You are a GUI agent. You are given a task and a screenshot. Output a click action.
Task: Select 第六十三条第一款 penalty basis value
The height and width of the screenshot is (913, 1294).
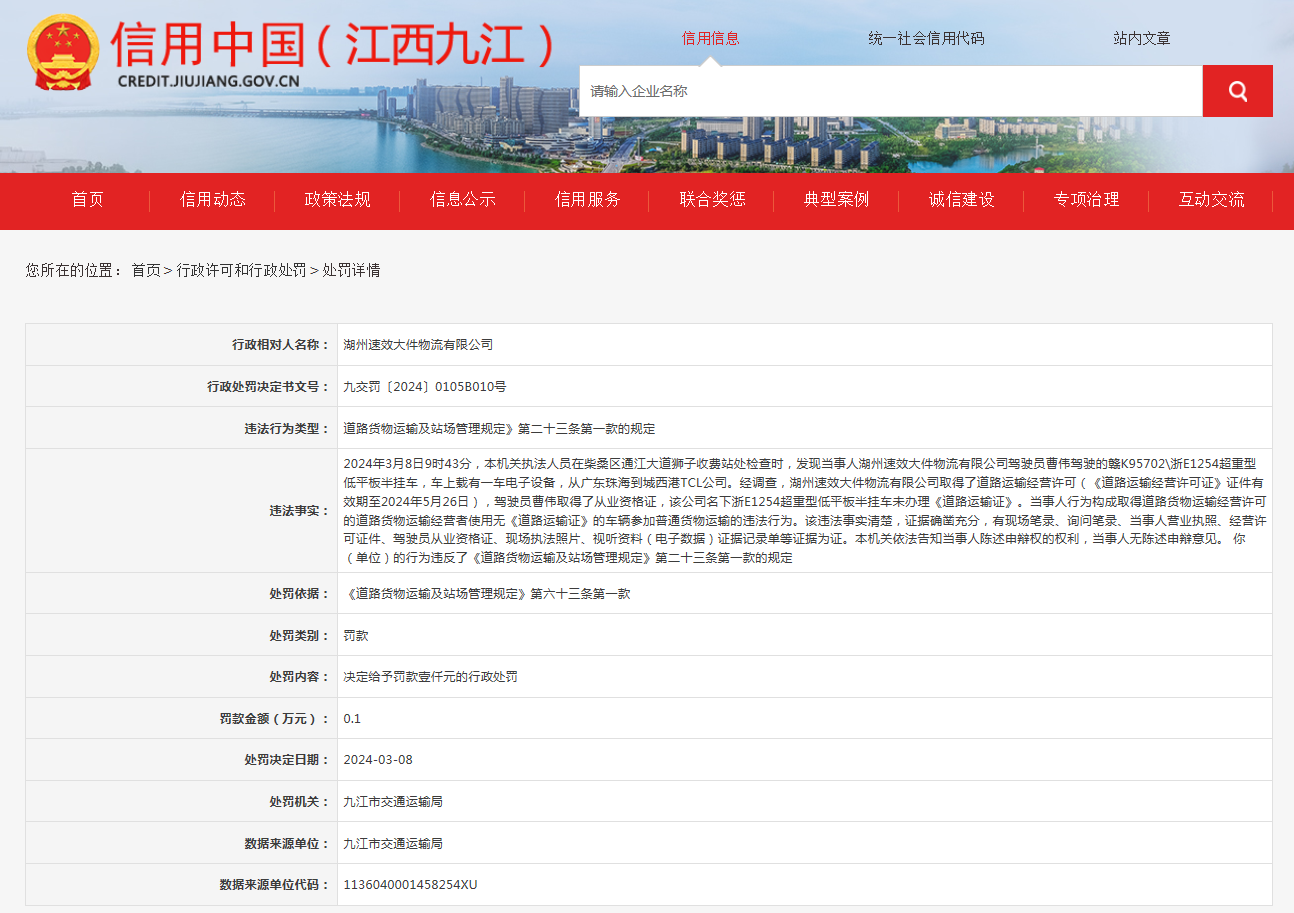click(x=487, y=593)
